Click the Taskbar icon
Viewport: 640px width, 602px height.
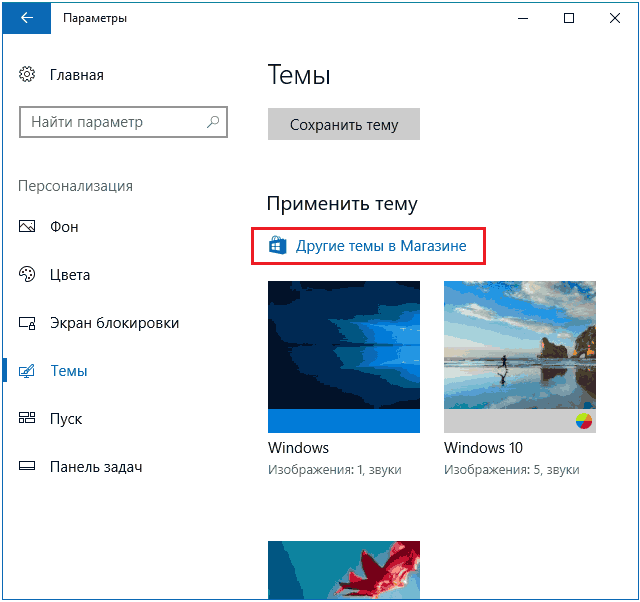(27, 466)
